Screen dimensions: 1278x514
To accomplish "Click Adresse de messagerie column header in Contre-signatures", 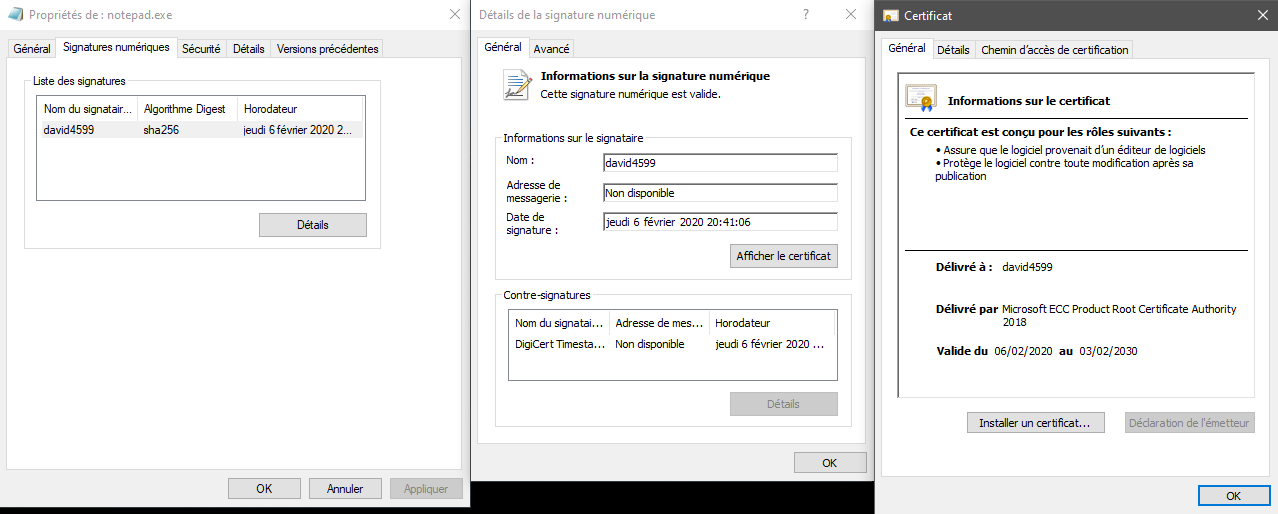I will tap(659, 323).
